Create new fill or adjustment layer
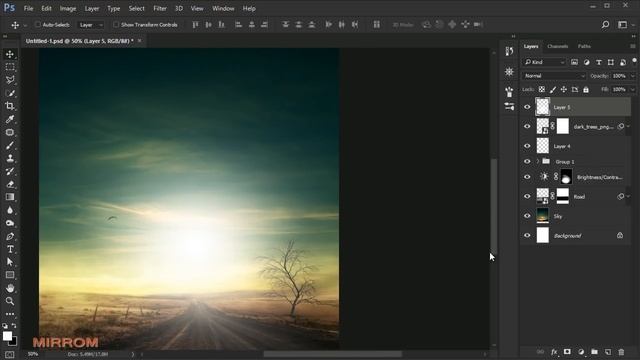The width and height of the screenshot is (640, 360). pyautogui.click(x=581, y=352)
